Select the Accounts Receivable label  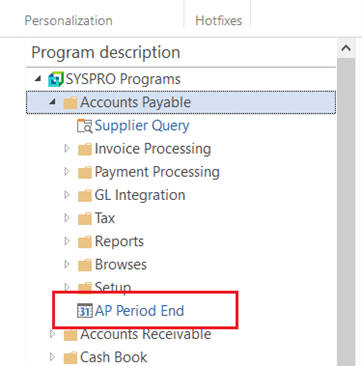(x=146, y=334)
